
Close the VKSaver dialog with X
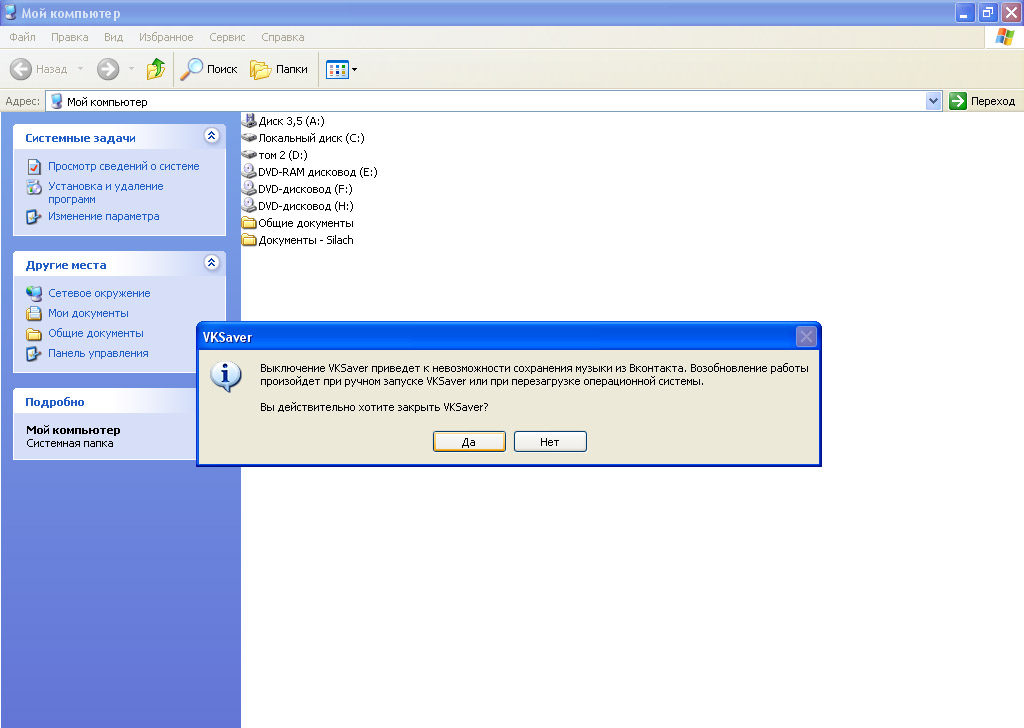click(806, 337)
